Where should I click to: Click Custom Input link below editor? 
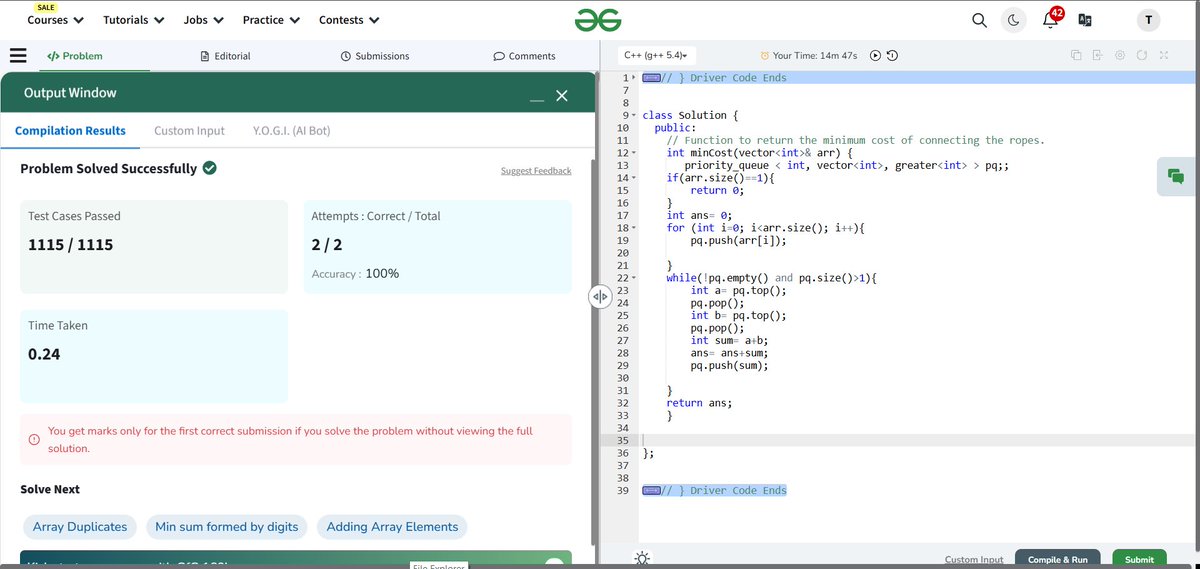(x=974, y=560)
